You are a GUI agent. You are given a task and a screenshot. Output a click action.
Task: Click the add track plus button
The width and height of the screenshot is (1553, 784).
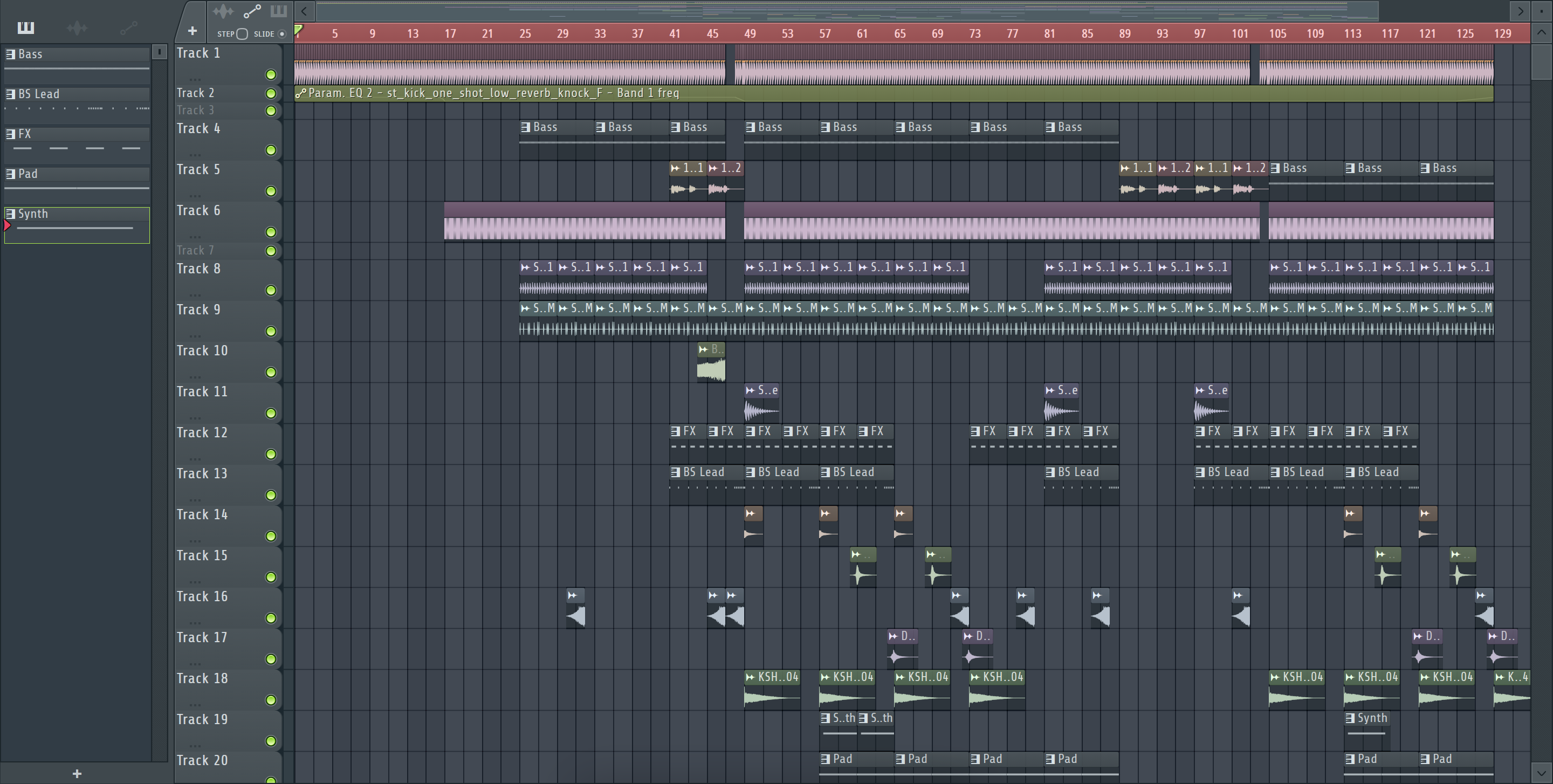pos(193,31)
